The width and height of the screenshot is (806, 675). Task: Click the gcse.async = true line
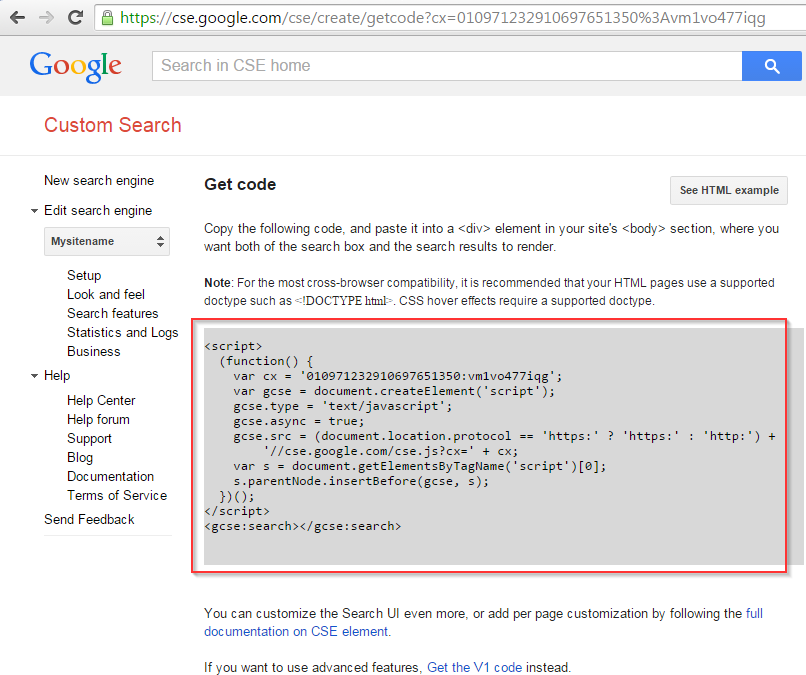[299, 422]
